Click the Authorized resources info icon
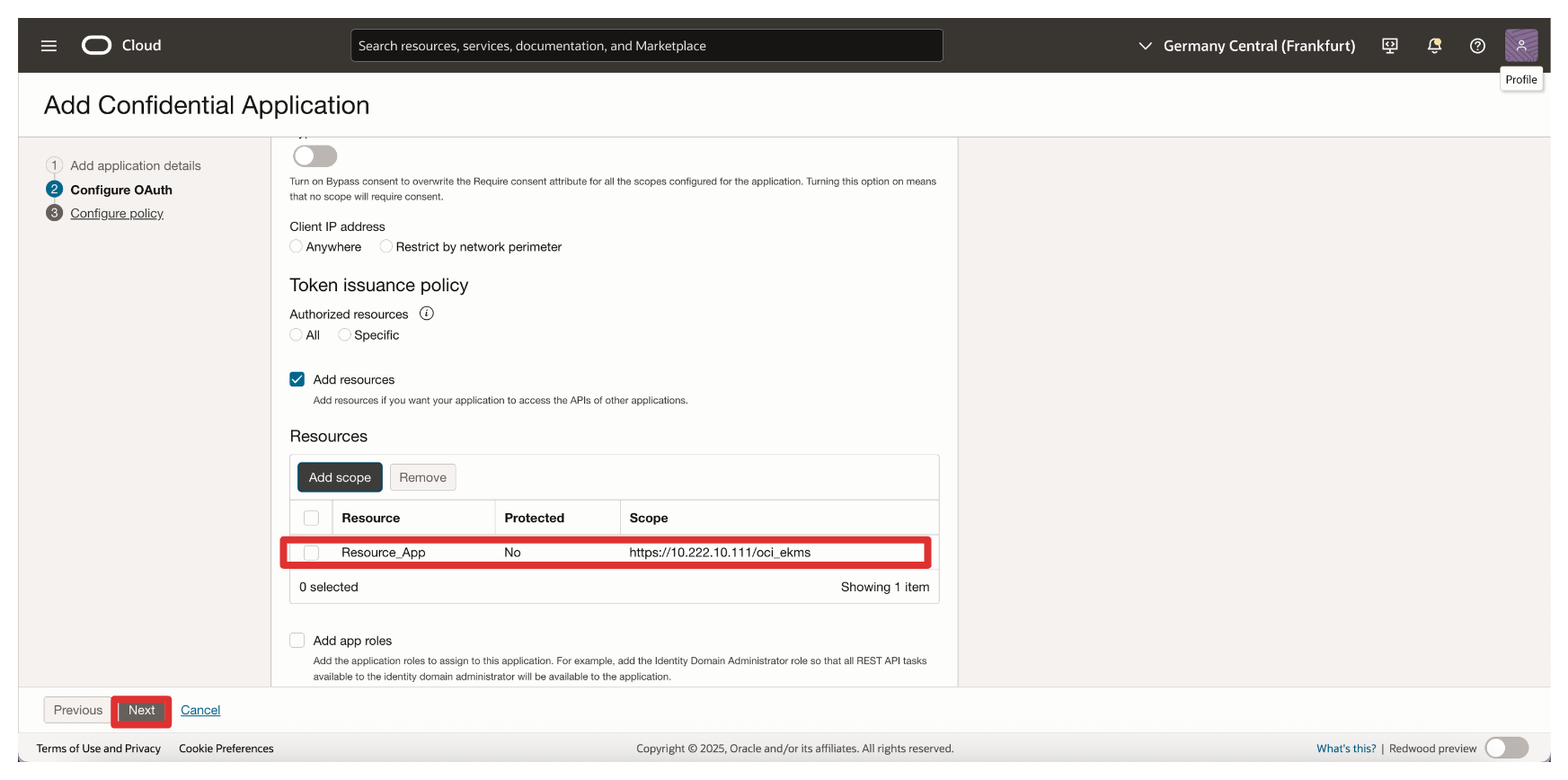Screen dimensions: 1568x780 point(427,314)
